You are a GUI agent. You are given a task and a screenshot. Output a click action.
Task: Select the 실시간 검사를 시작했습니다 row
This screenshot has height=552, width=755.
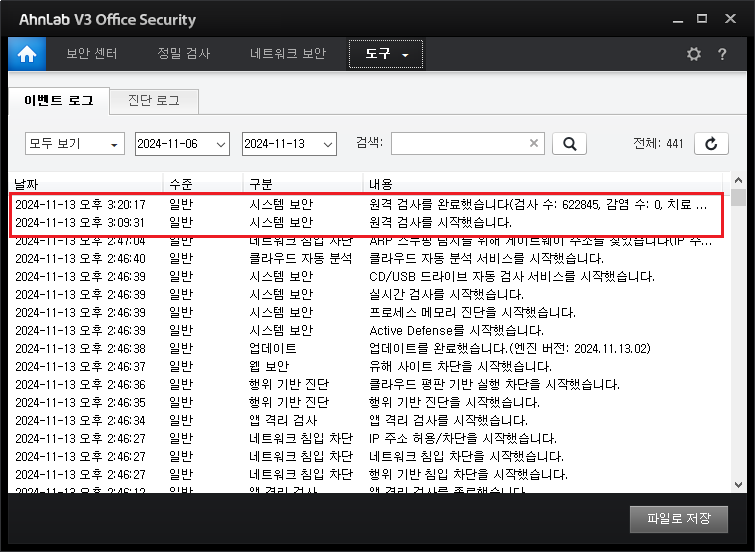pos(366,294)
